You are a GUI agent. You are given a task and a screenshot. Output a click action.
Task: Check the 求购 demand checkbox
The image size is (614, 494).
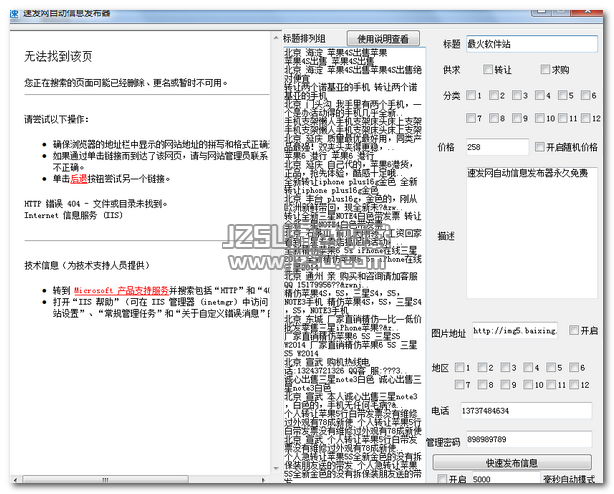coord(545,69)
